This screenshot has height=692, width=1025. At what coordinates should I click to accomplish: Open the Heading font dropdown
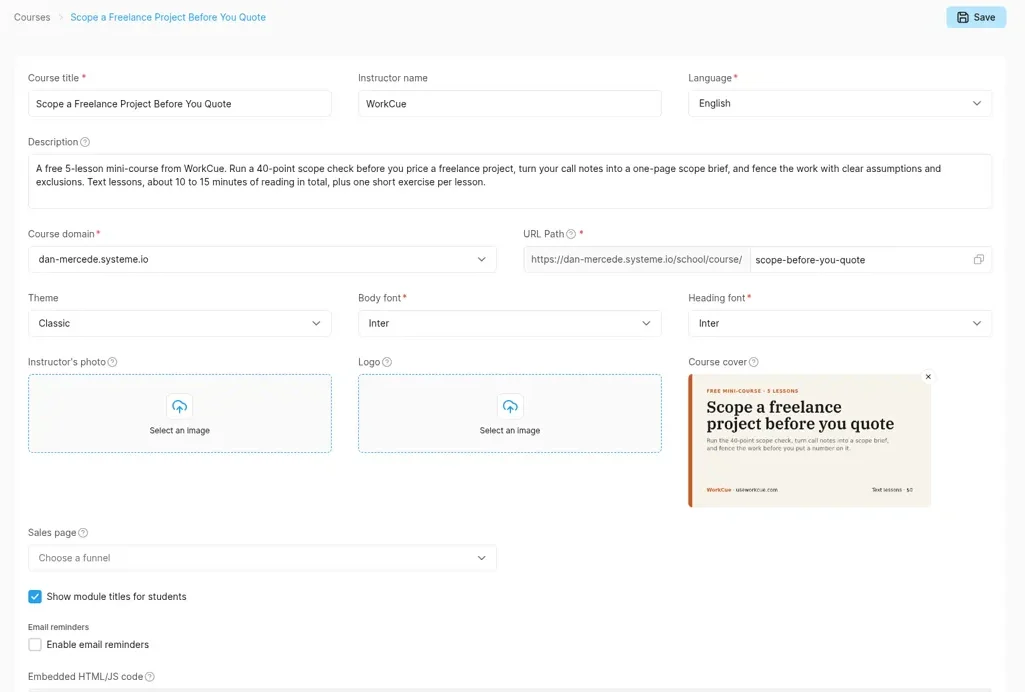coord(840,323)
